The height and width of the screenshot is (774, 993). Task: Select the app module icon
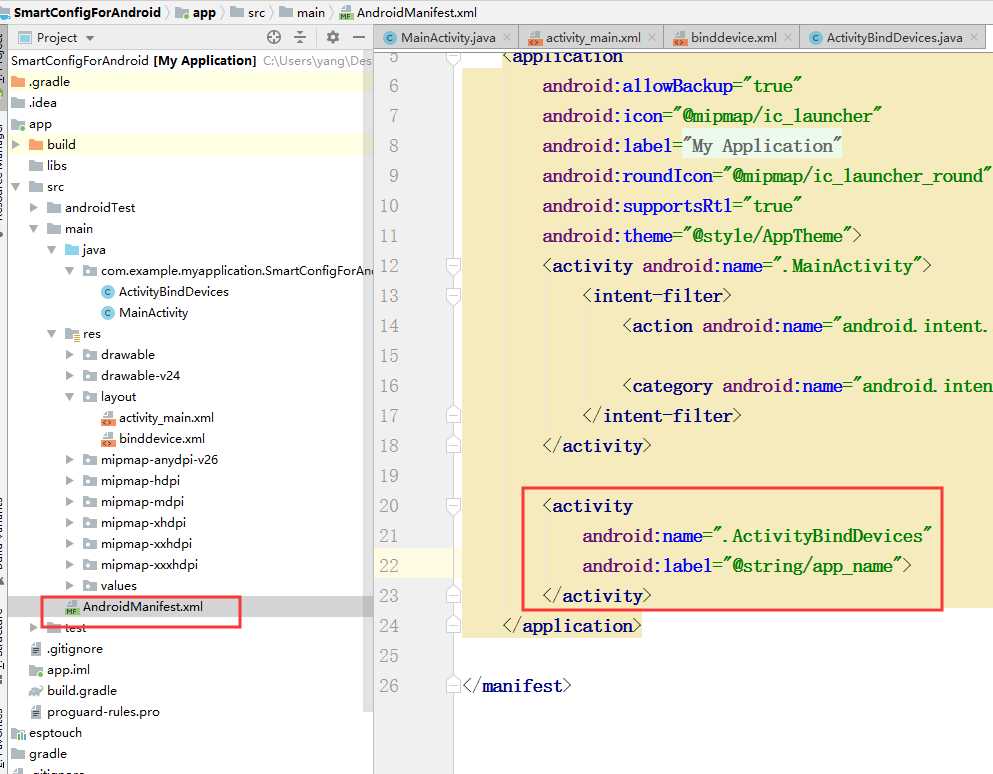tap(18, 124)
